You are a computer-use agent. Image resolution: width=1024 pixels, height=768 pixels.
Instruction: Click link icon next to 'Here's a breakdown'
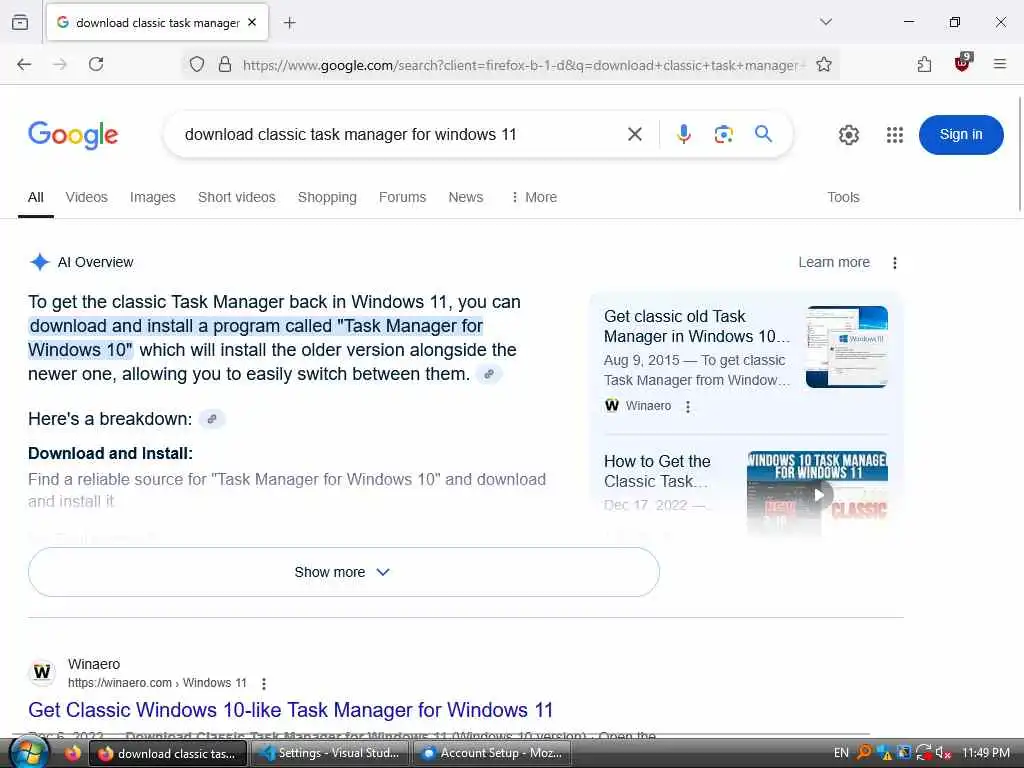(212, 419)
